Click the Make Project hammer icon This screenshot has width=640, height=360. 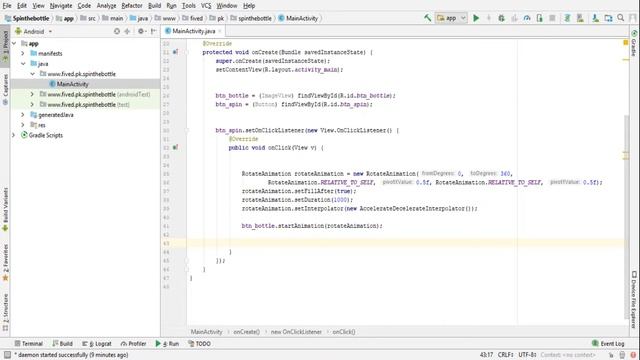pyautogui.click(x=427, y=18)
